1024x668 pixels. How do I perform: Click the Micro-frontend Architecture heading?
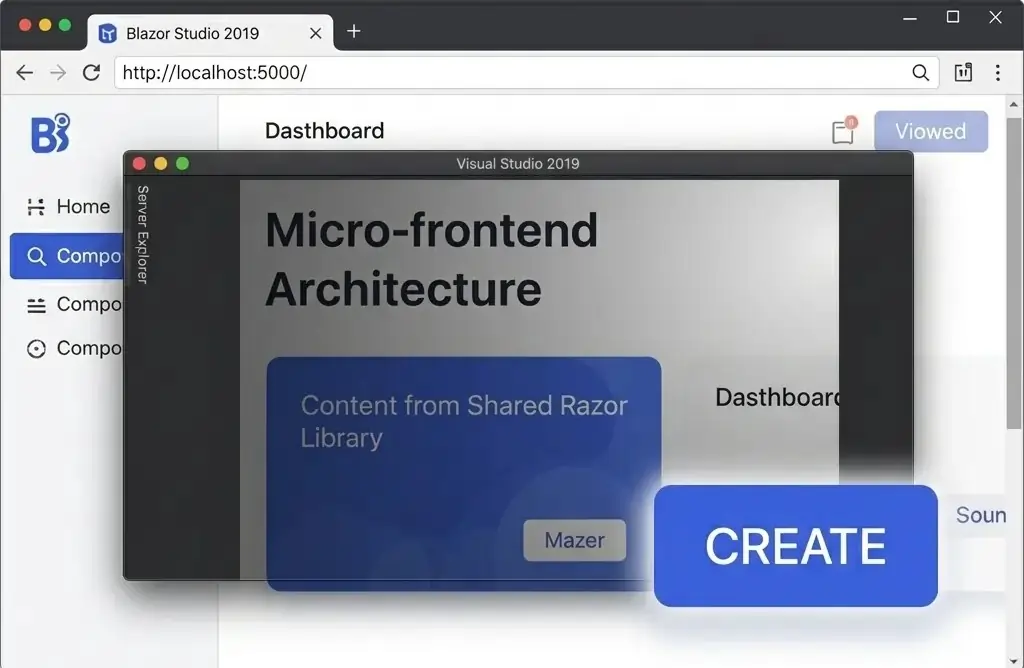(x=431, y=259)
